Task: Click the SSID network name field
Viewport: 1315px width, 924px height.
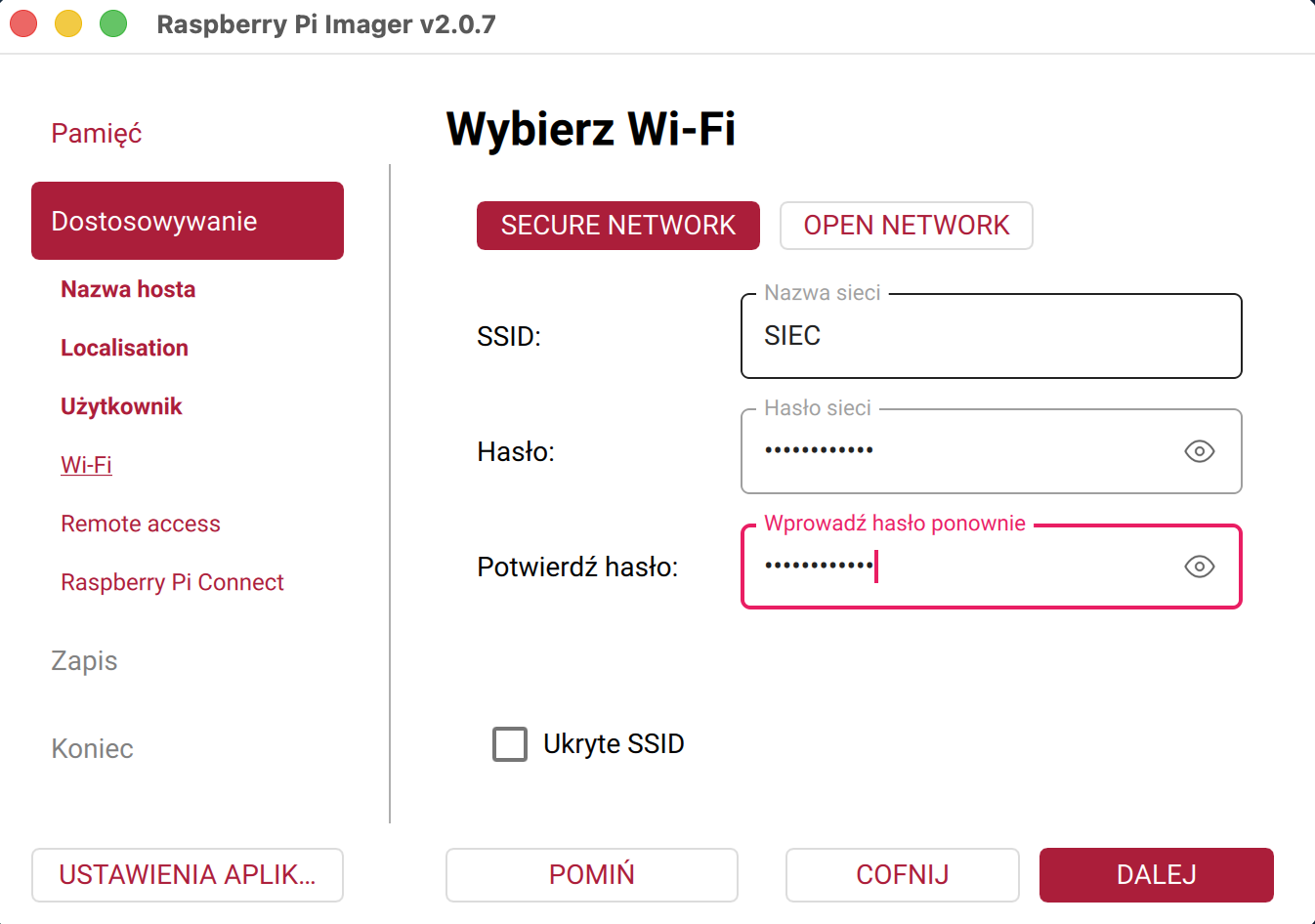Action: coord(991,336)
